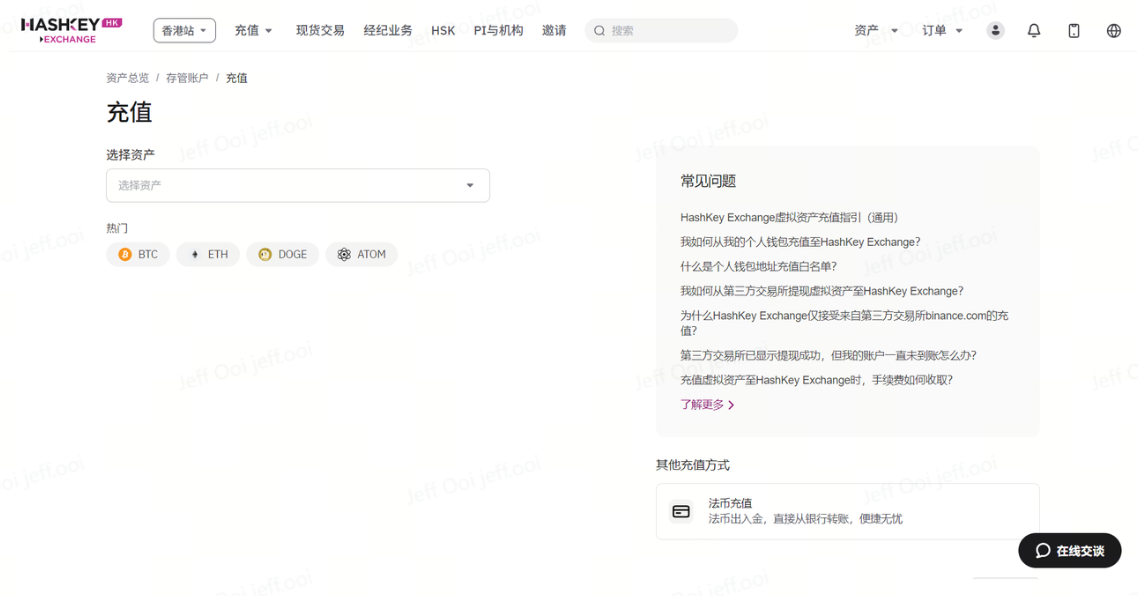This screenshot has height=596, width=1138.
Task: Click the 其他充值方式 heading
Action: 693,465
